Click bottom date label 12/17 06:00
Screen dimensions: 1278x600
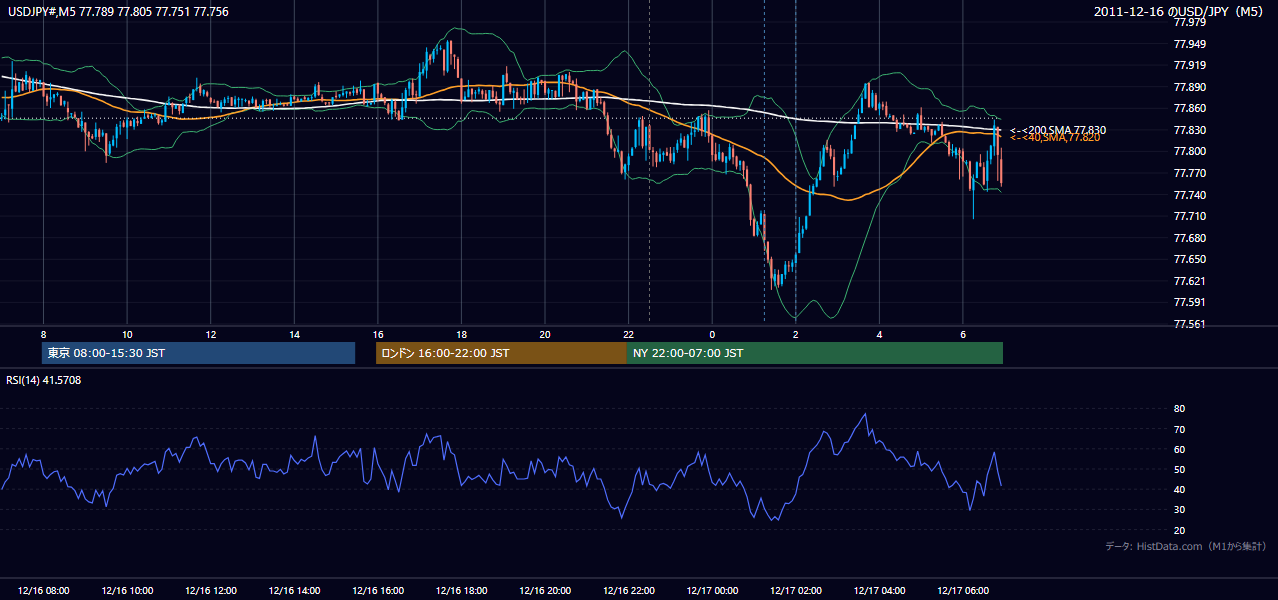pyautogui.click(x=963, y=591)
